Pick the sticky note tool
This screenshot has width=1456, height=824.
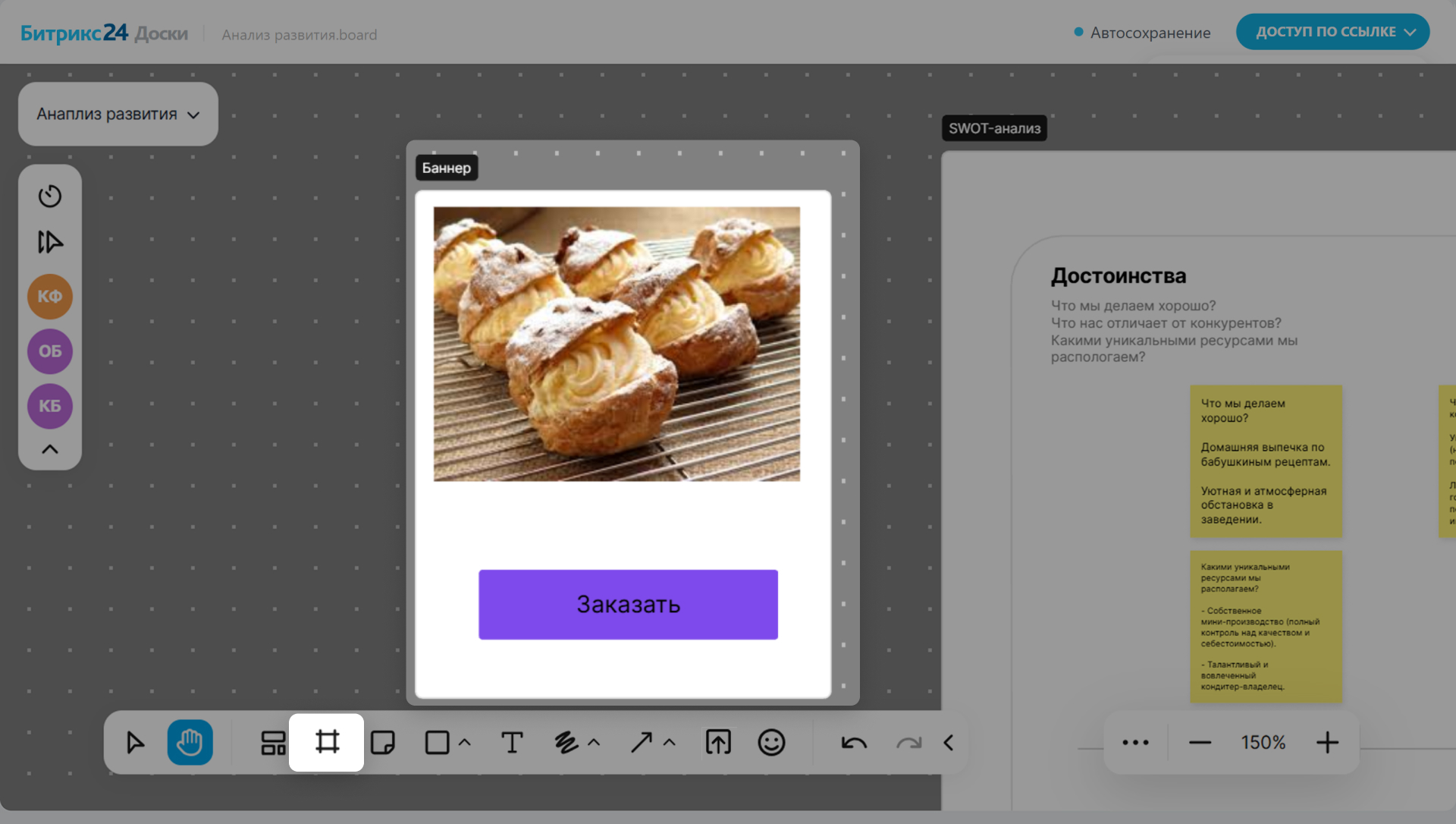coord(382,742)
